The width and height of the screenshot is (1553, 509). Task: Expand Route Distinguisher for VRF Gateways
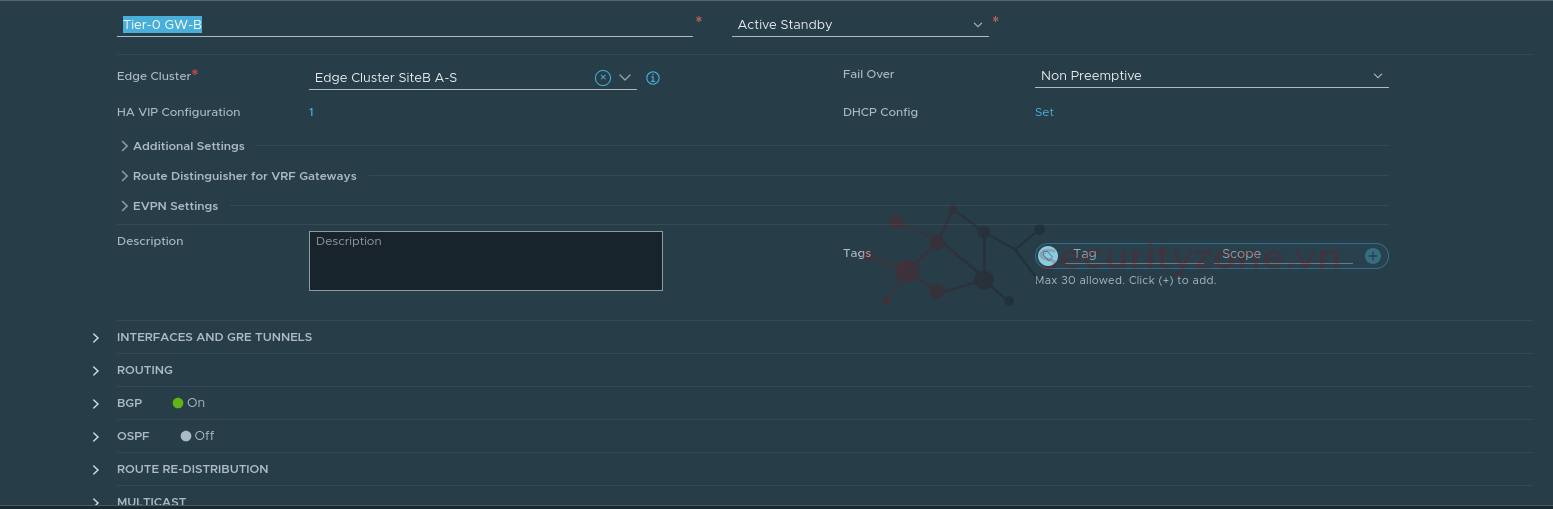(244, 176)
